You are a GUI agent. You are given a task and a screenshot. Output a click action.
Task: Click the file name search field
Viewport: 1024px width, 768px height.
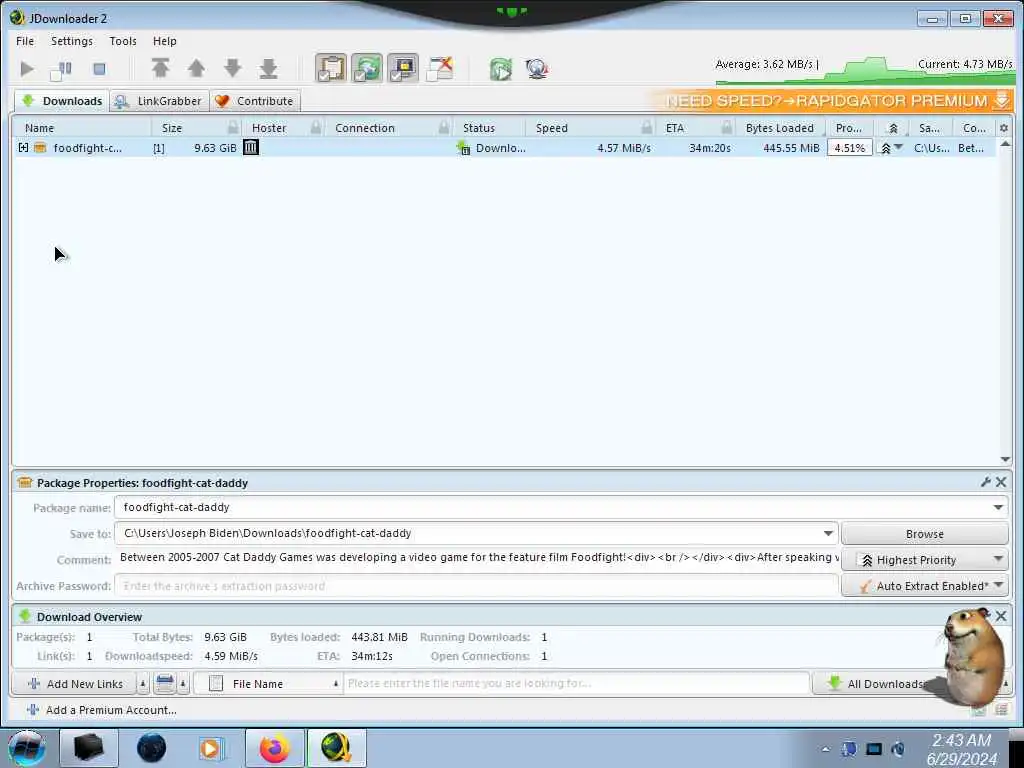(576, 683)
